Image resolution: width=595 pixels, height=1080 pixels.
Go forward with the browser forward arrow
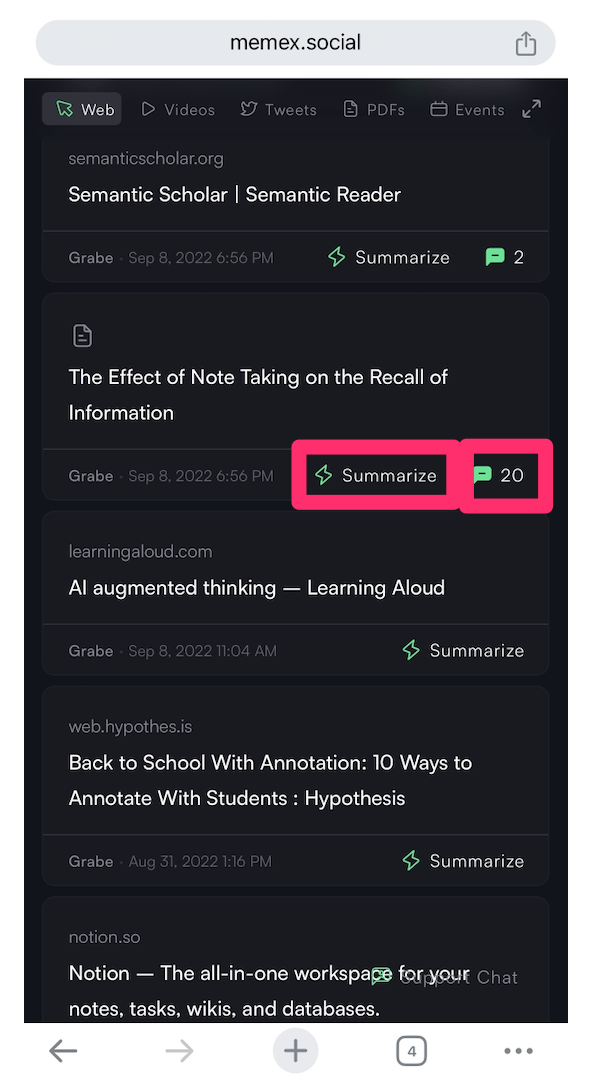click(x=180, y=1050)
